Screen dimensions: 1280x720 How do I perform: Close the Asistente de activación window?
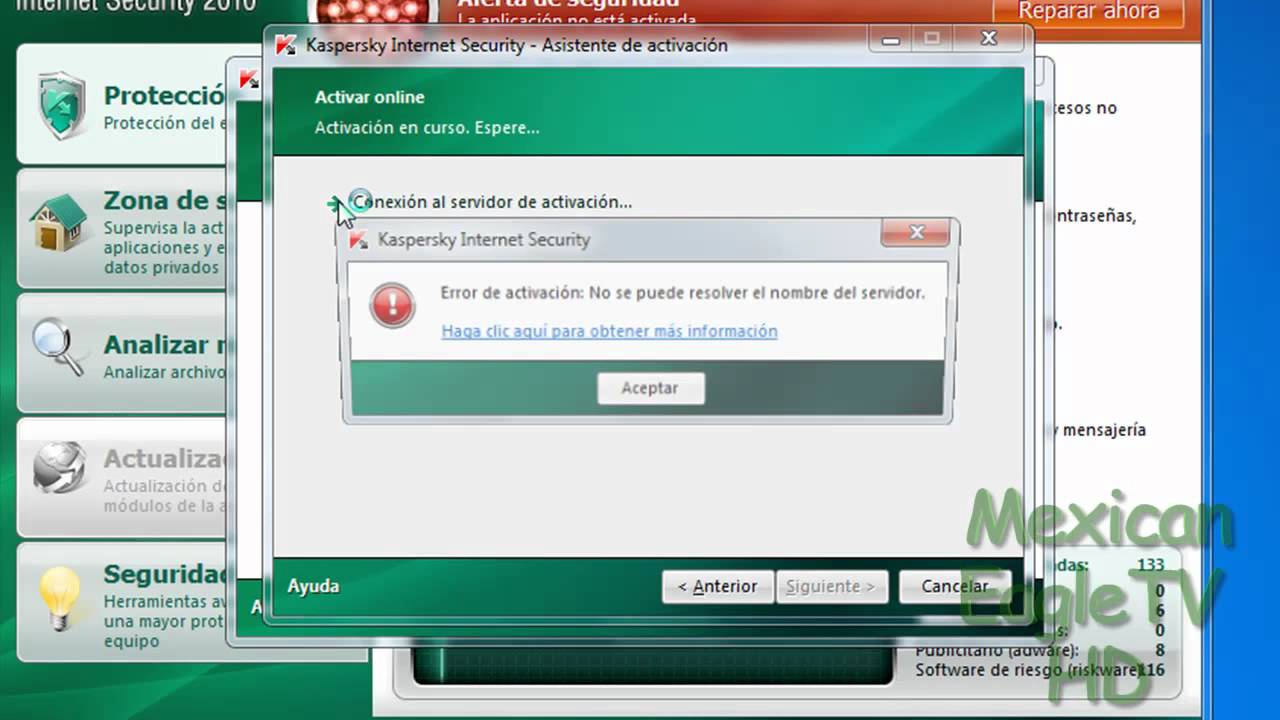pos(989,39)
